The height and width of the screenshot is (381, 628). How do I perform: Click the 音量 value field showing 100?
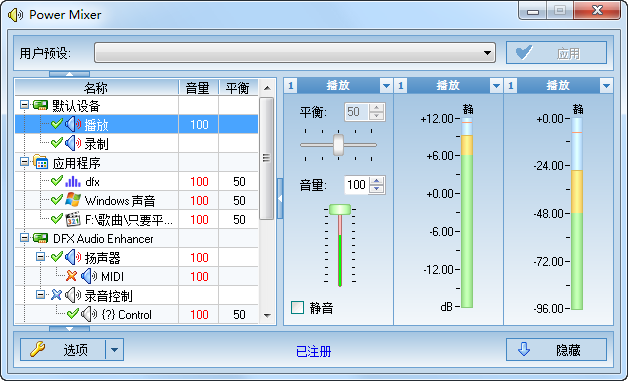(x=356, y=185)
